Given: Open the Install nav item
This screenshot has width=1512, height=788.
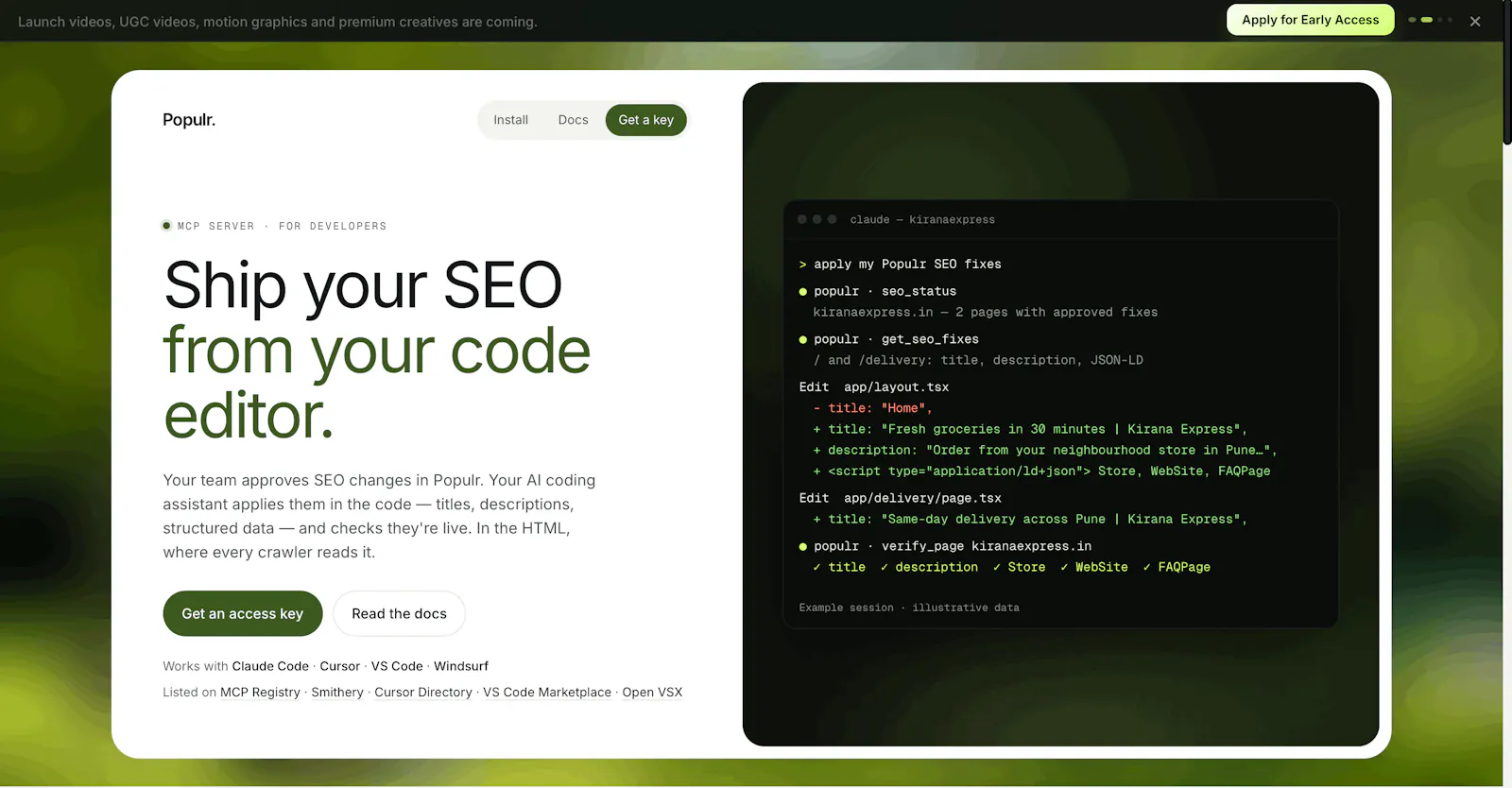Looking at the screenshot, I should tap(510, 120).
